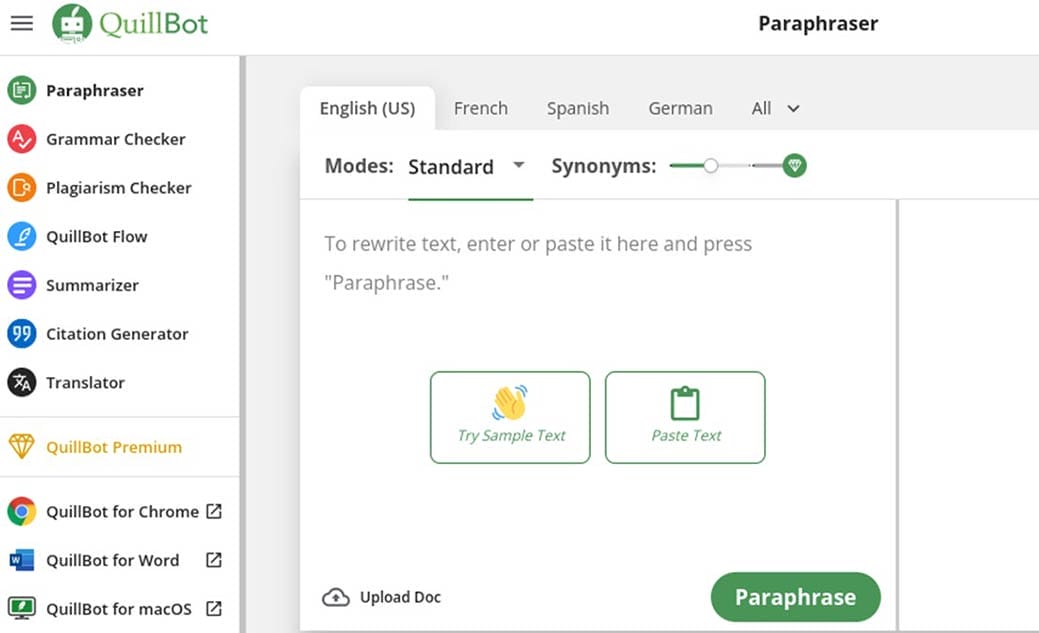Open the Plagiarism Checker icon
1039x633 pixels.
point(21,188)
